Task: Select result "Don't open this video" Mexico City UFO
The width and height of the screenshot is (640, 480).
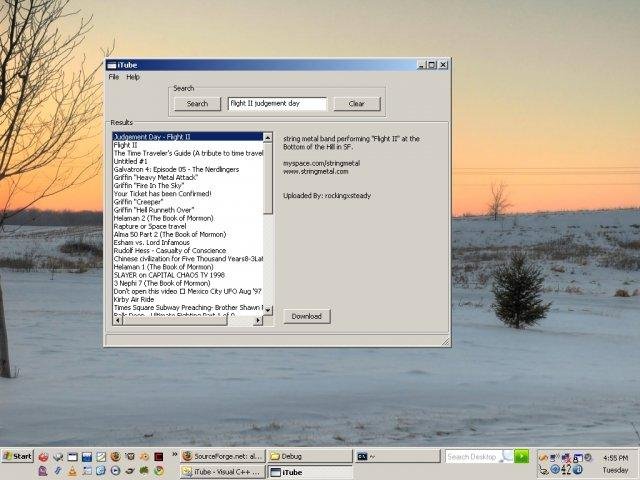Action: 188,291
